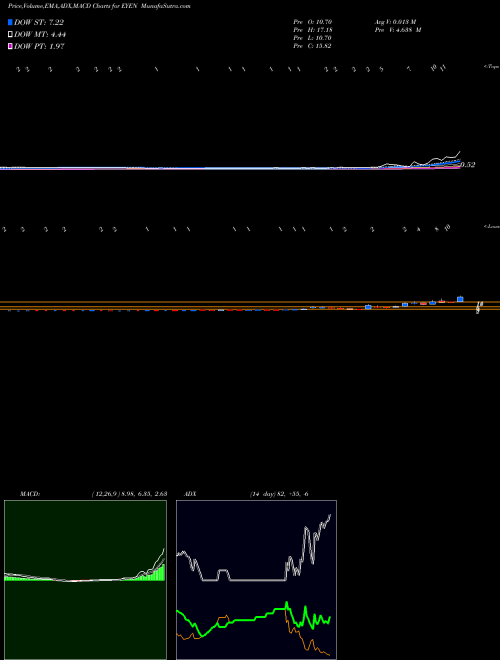500x660 pixels.
Task: Open the green MACD histogram panel
Action: [85, 580]
